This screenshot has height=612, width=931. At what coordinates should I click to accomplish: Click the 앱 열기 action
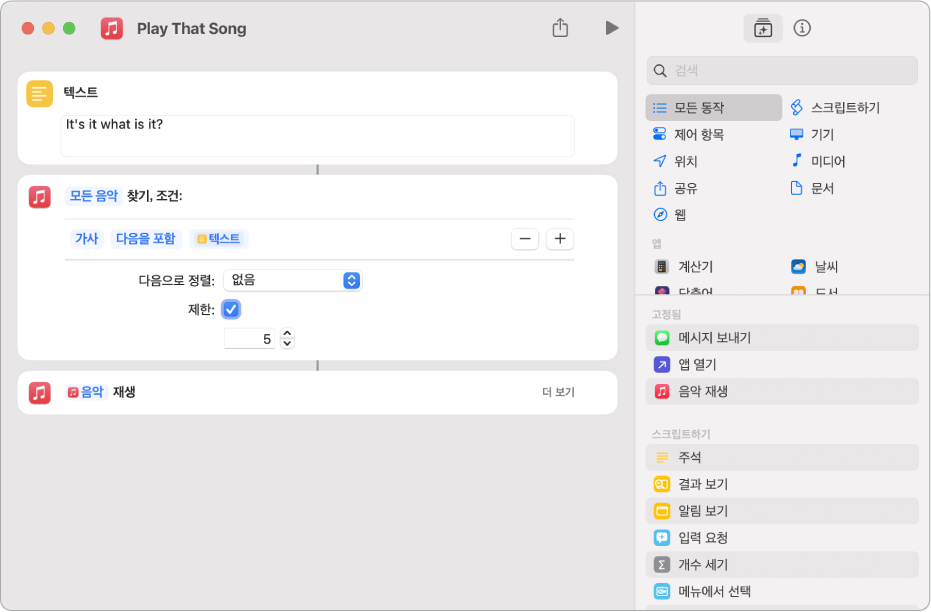click(x=782, y=364)
